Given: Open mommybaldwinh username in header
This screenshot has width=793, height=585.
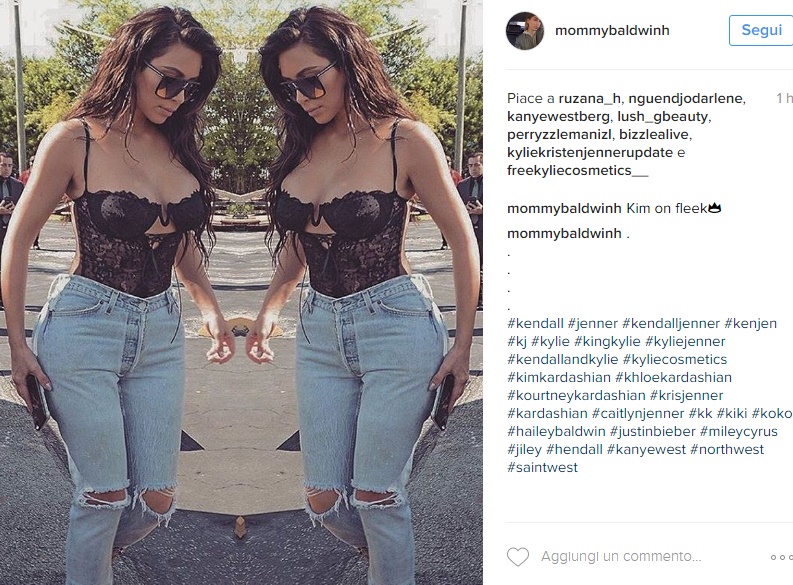Looking at the screenshot, I should click(x=612, y=30).
